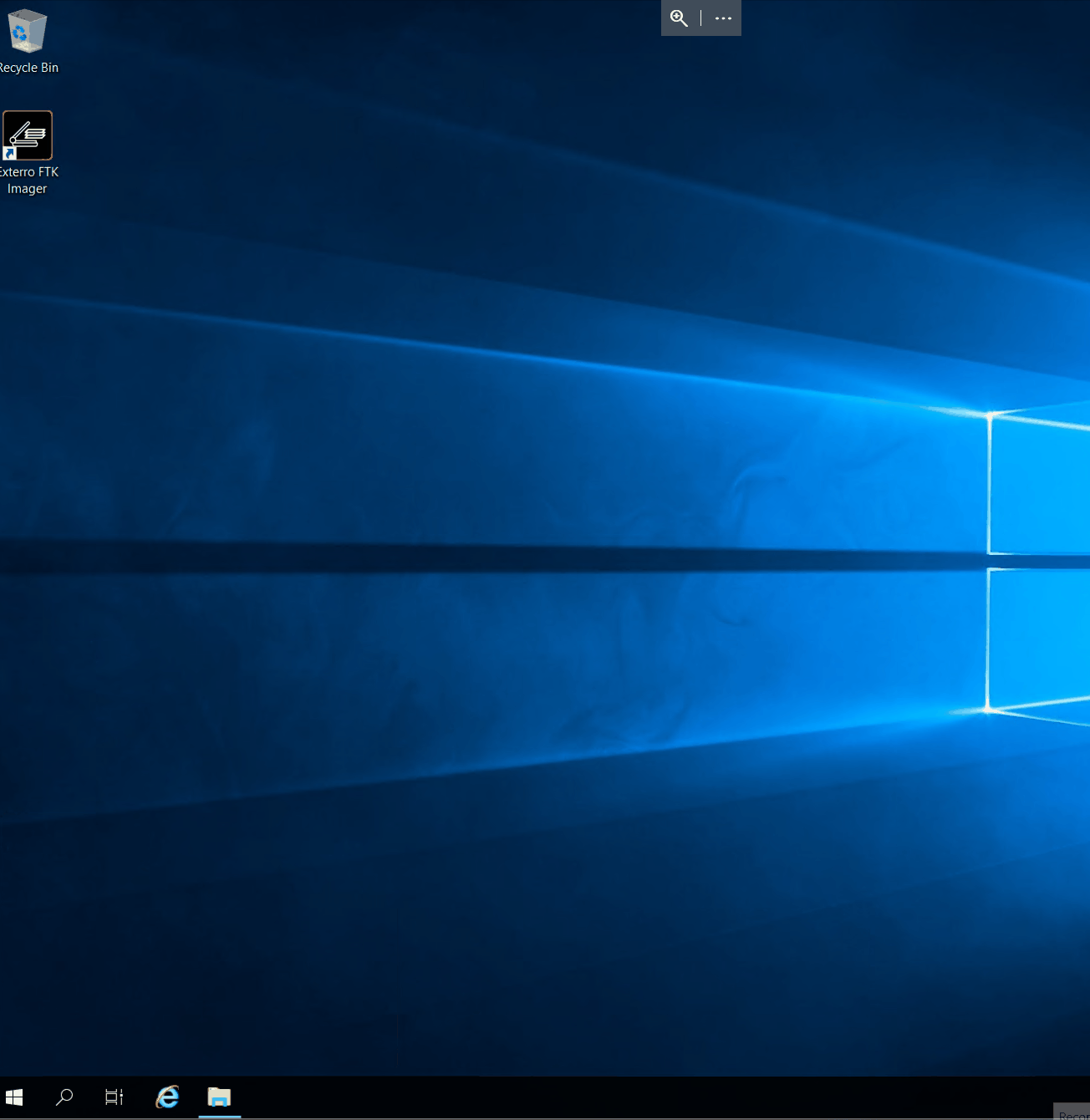Open Task View from the taskbar
Image resolution: width=1090 pixels, height=1120 pixels.
(x=115, y=1097)
